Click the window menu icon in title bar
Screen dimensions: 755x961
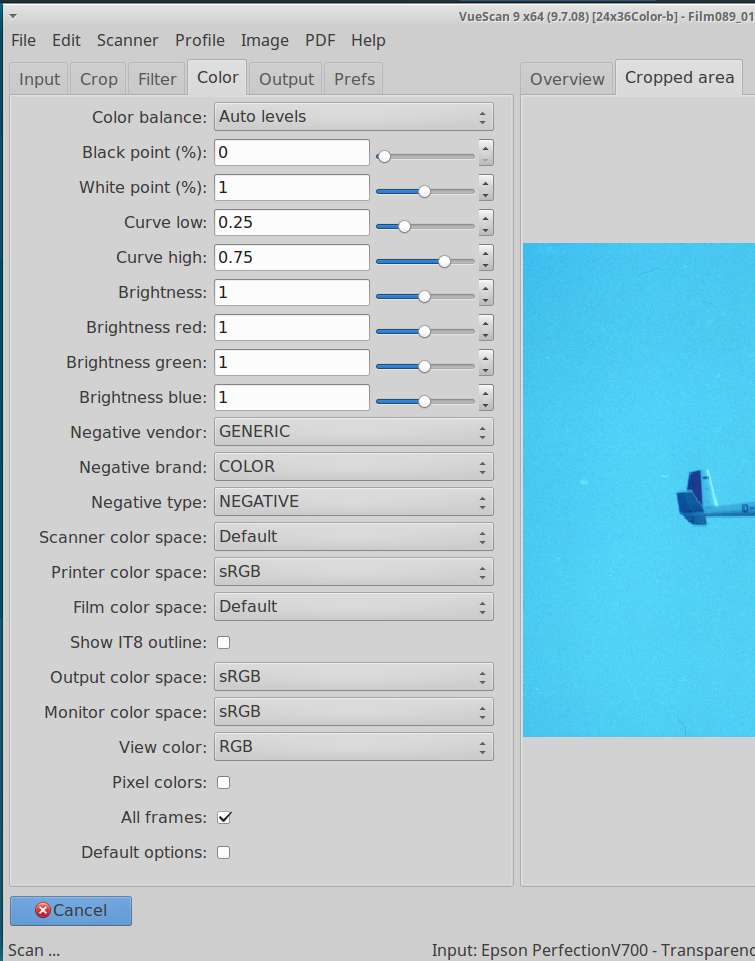pyautogui.click(x=12, y=16)
